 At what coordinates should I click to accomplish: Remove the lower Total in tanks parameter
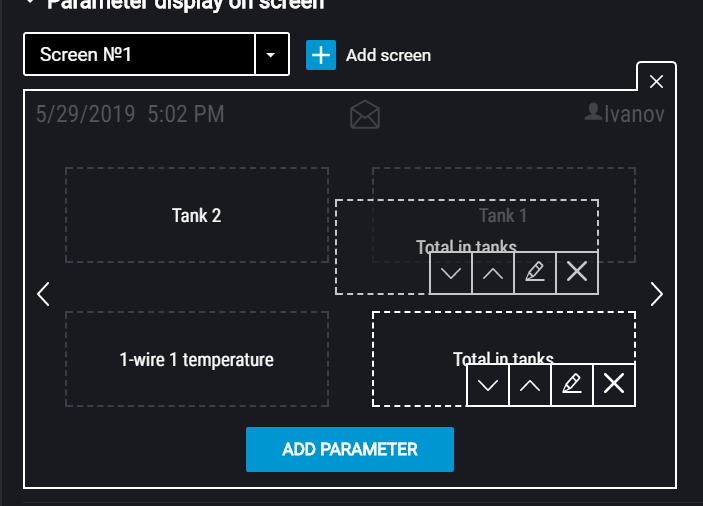614,385
